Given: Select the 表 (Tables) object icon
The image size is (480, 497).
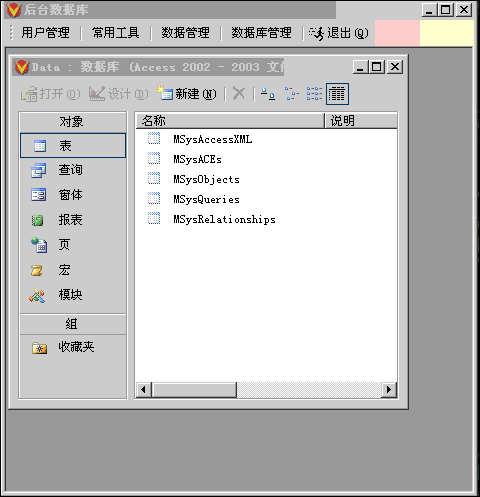Looking at the screenshot, I should click(x=40, y=146).
